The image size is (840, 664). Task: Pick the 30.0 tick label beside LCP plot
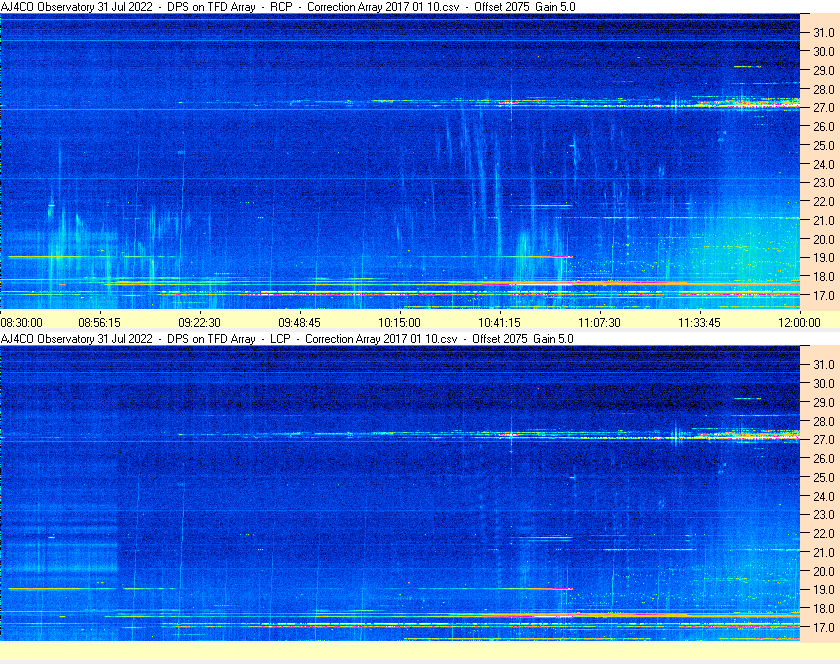pyautogui.click(x=824, y=383)
